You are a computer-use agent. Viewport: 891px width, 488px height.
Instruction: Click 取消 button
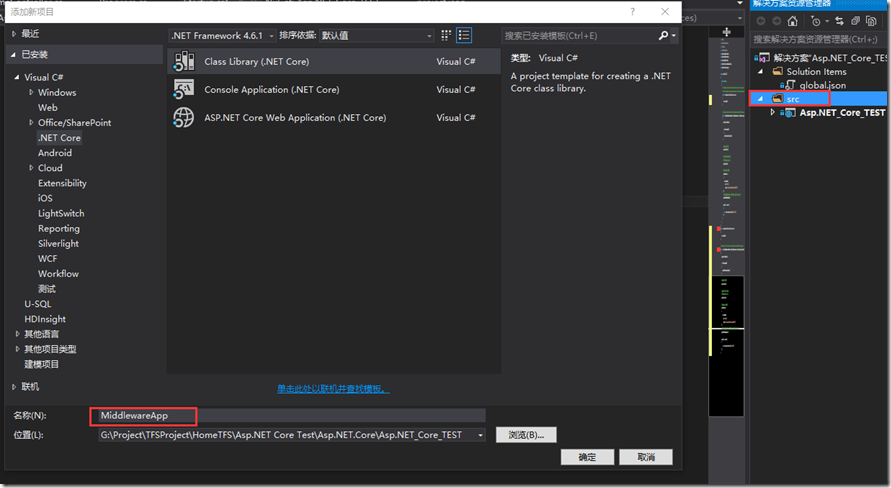[x=646, y=457]
